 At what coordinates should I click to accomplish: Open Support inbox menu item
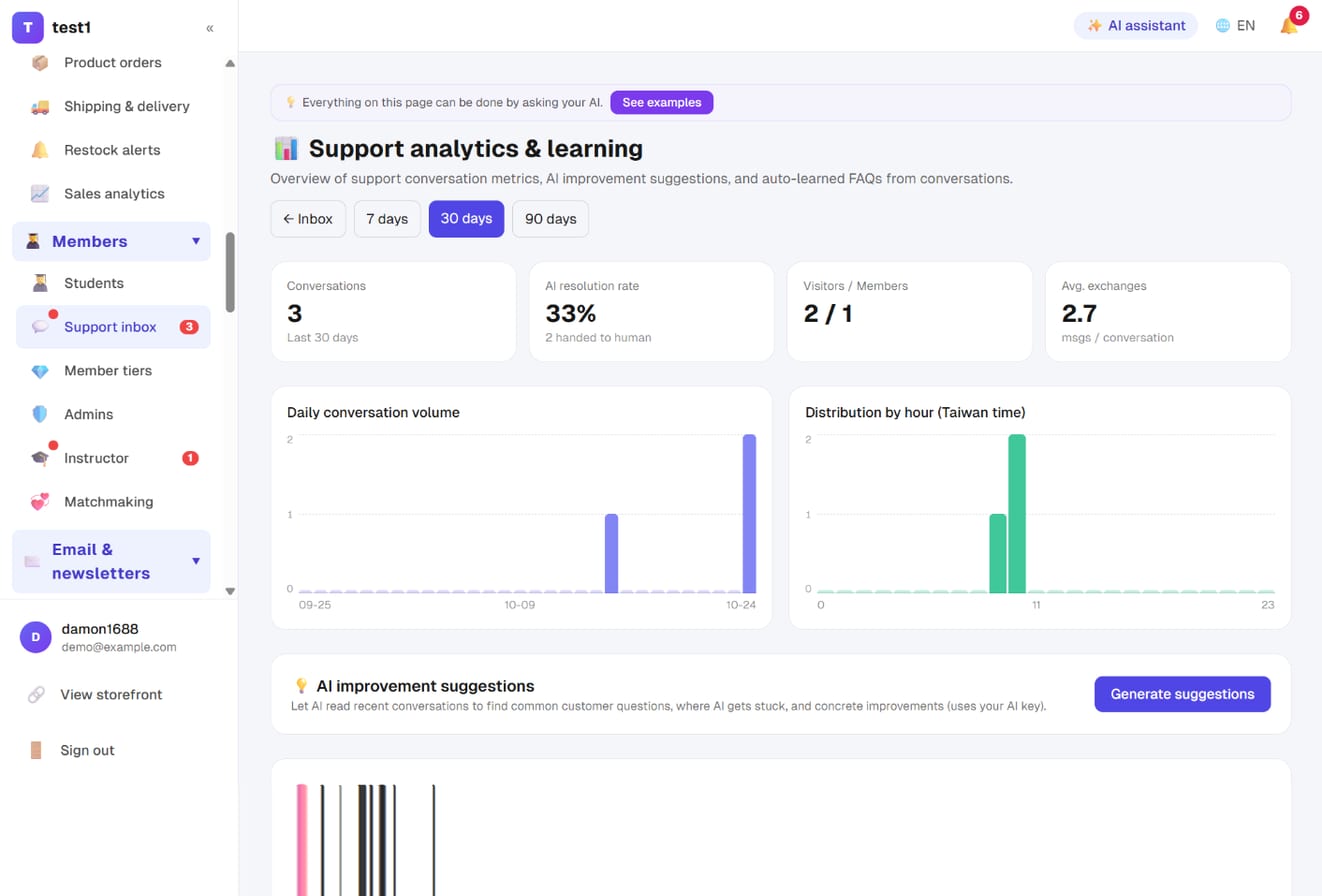[113, 327]
